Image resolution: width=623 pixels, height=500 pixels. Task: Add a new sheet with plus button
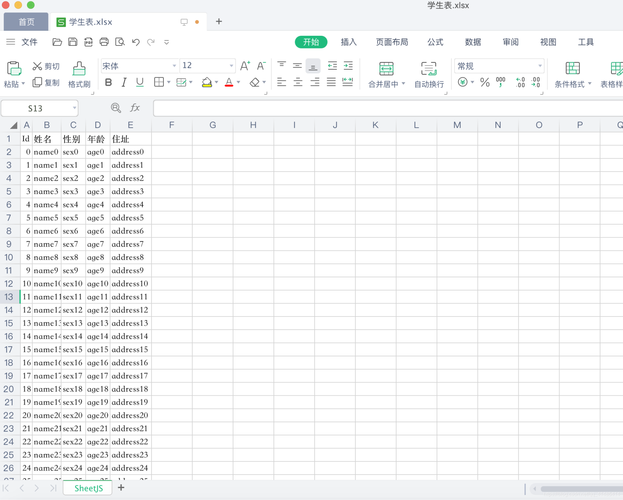click(x=121, y=487)
